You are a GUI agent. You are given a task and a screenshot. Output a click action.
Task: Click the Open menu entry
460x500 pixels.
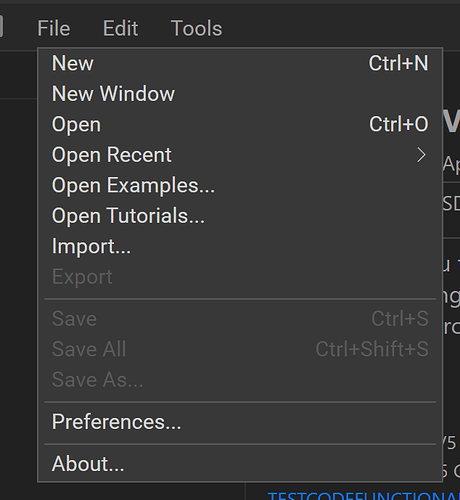240,124
